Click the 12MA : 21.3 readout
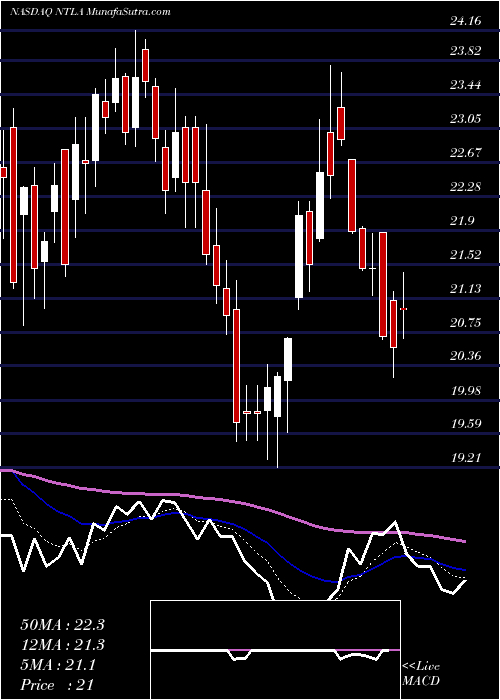 coord(62,645)
